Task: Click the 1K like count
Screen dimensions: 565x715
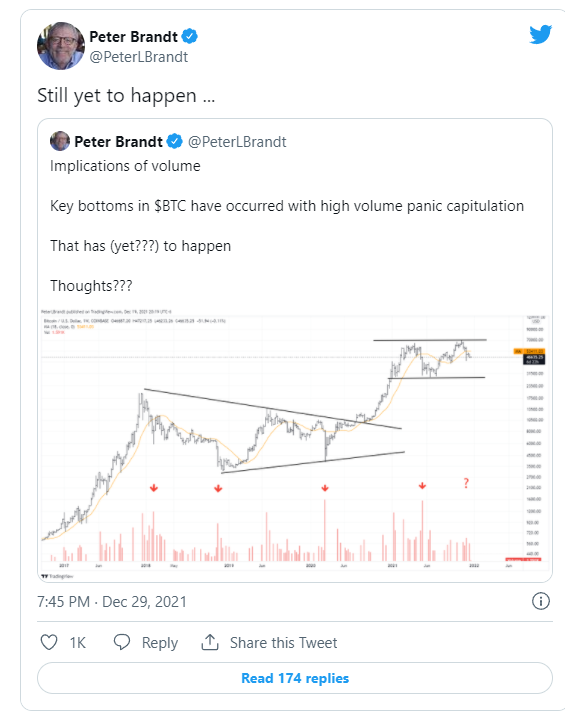Action: (x=78, y=643)
